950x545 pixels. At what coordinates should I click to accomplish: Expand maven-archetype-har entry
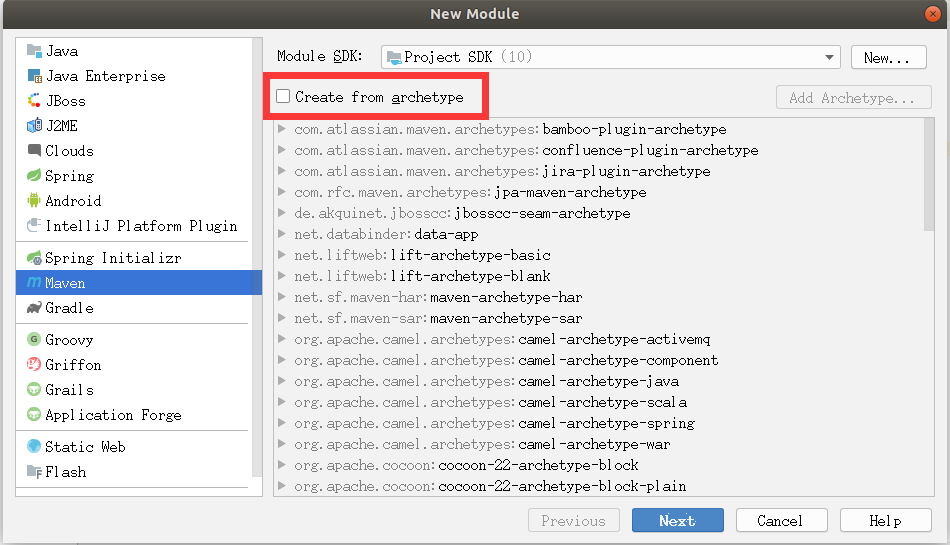282,297
